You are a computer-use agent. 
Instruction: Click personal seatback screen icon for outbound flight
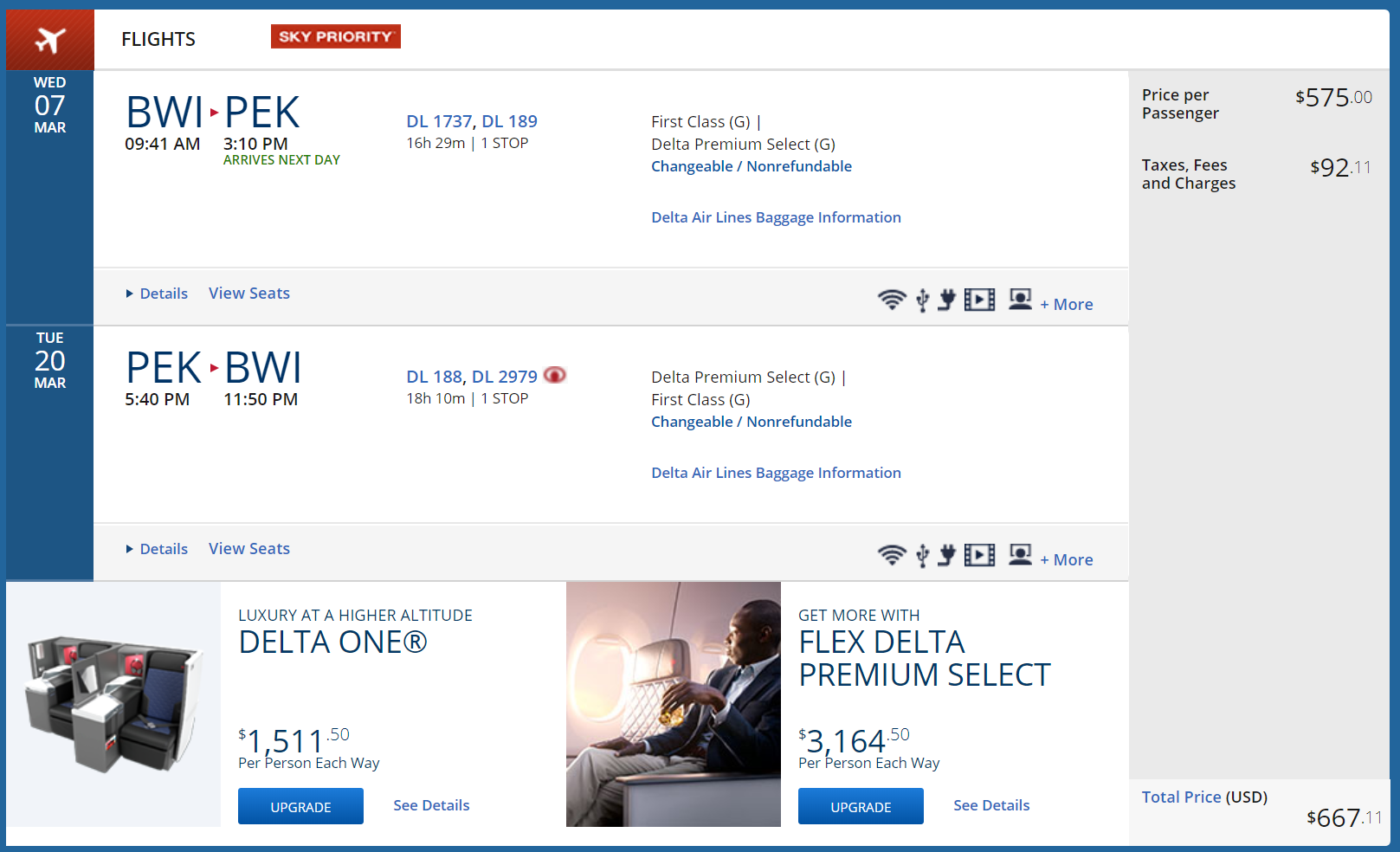[1020, 300]
